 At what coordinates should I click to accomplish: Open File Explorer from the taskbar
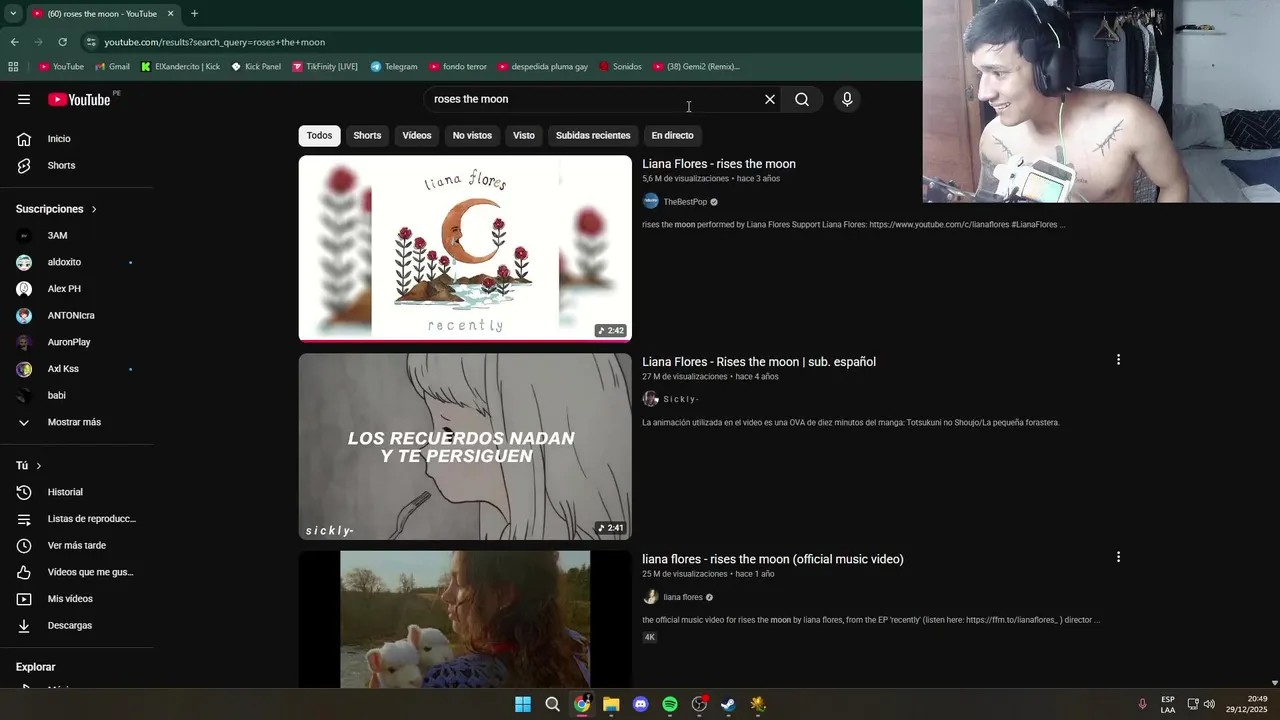pyautogui.click(x=611, y=704)
